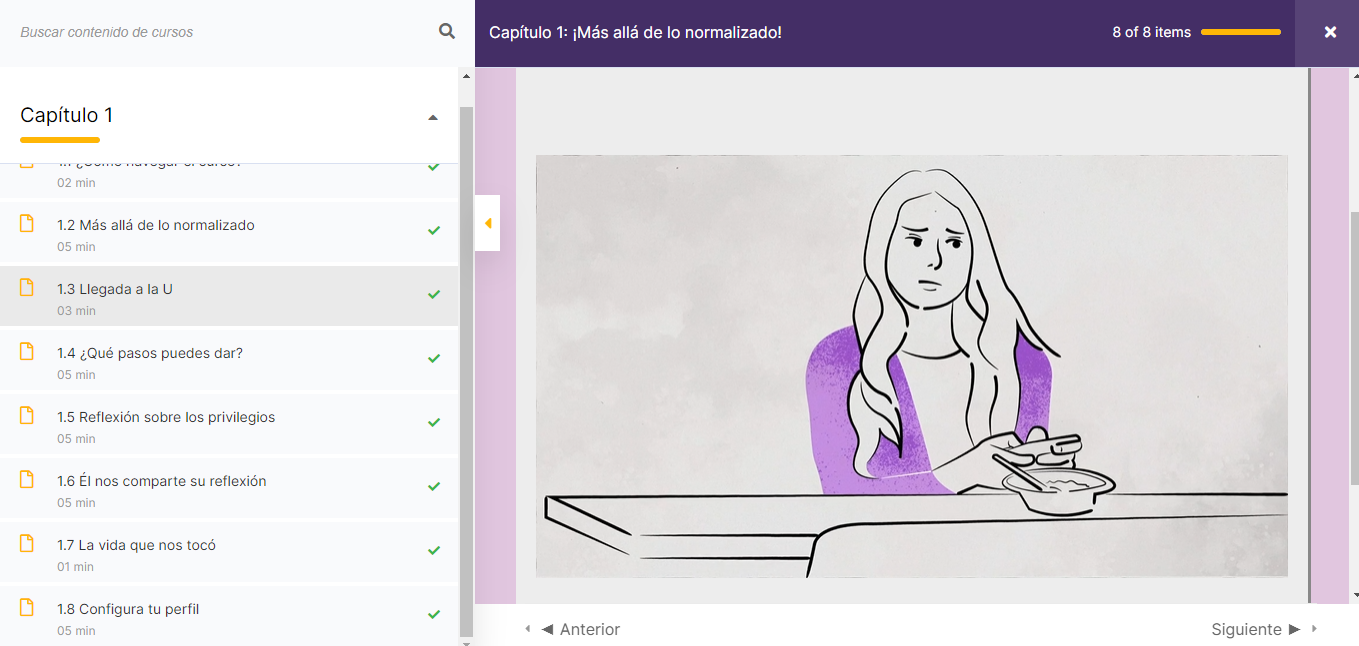Click document icon beside 1.2 Más allá de lo normalizado
This screenshot has height=646, width=1359.
tap(28, 223)
